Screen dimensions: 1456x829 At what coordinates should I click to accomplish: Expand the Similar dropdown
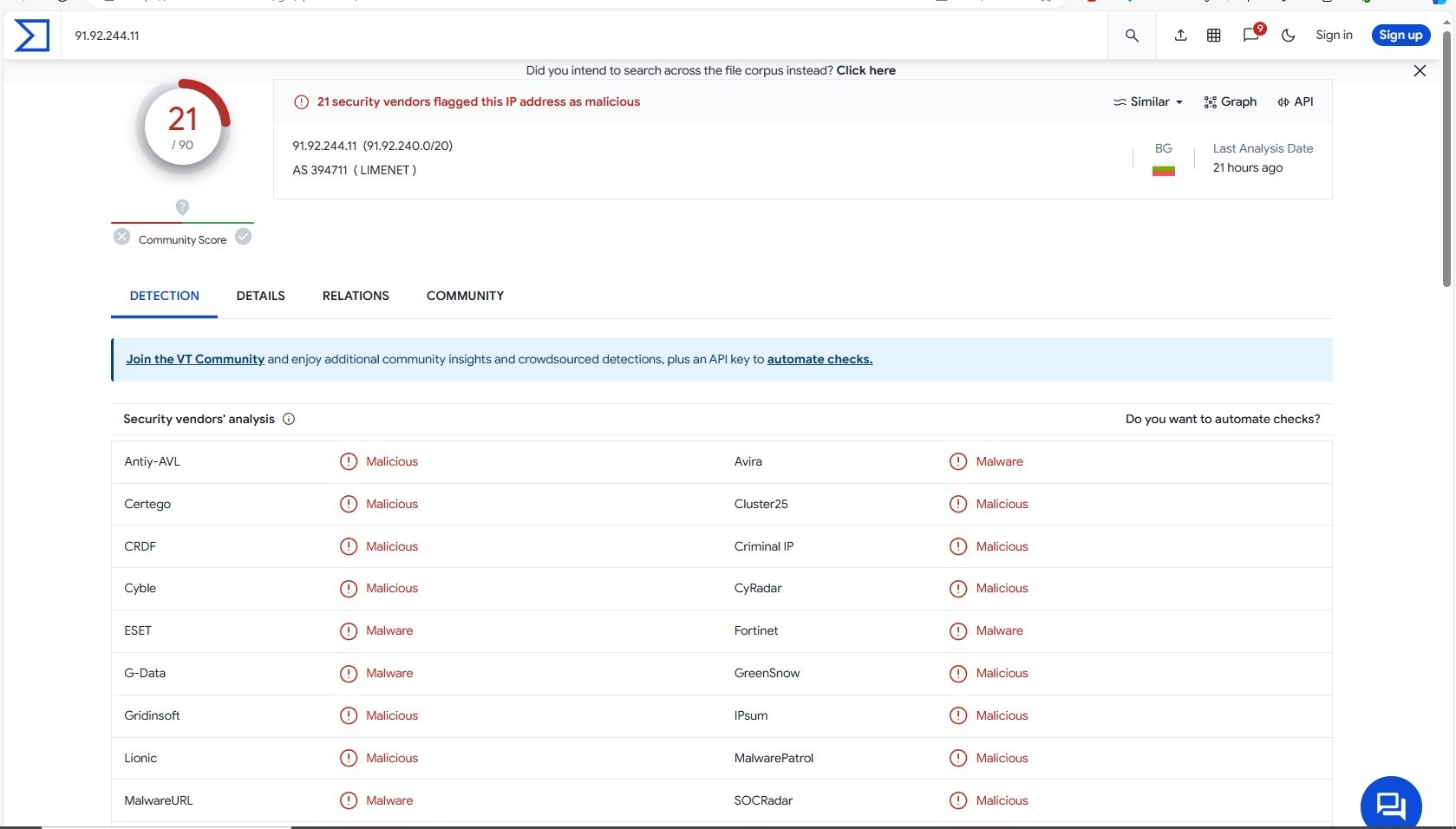(1149, 101)
